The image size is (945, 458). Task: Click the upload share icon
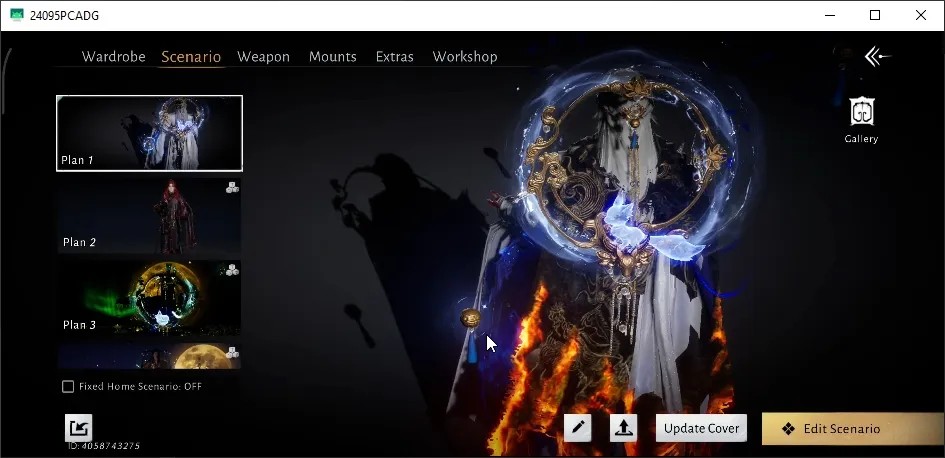pos(623,428)
